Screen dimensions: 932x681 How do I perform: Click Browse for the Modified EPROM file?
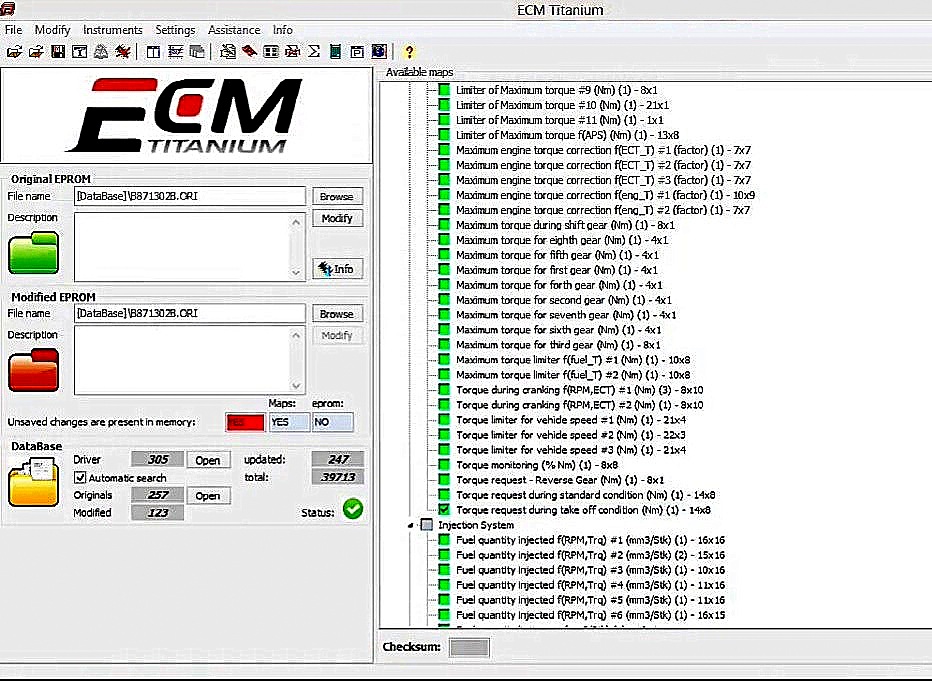coord(337,314)
